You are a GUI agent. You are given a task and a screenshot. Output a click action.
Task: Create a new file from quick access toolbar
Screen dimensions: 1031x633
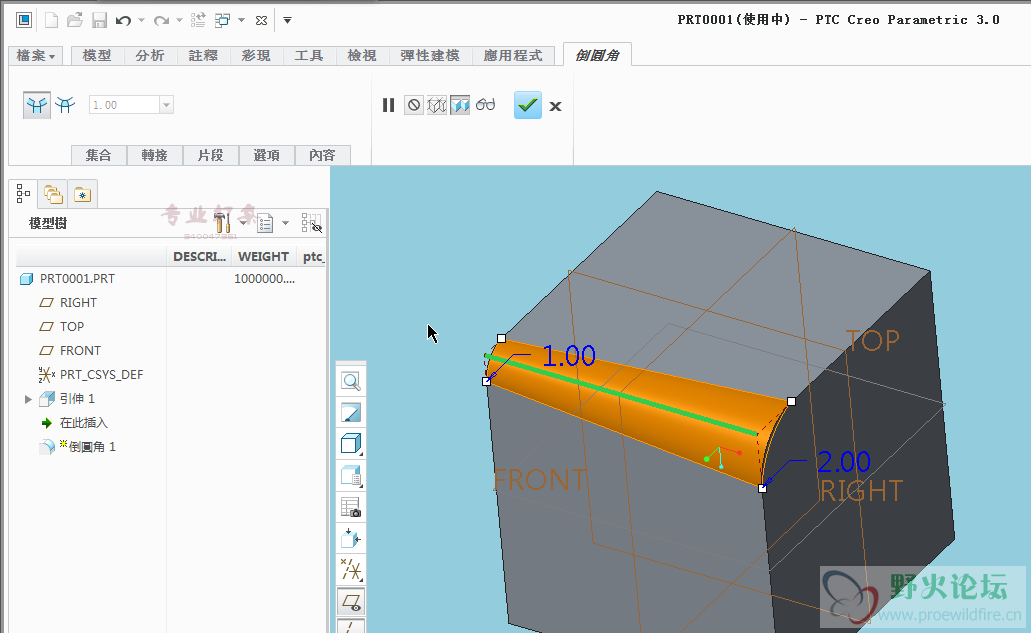pyautogui.click(x=51, y=20)
